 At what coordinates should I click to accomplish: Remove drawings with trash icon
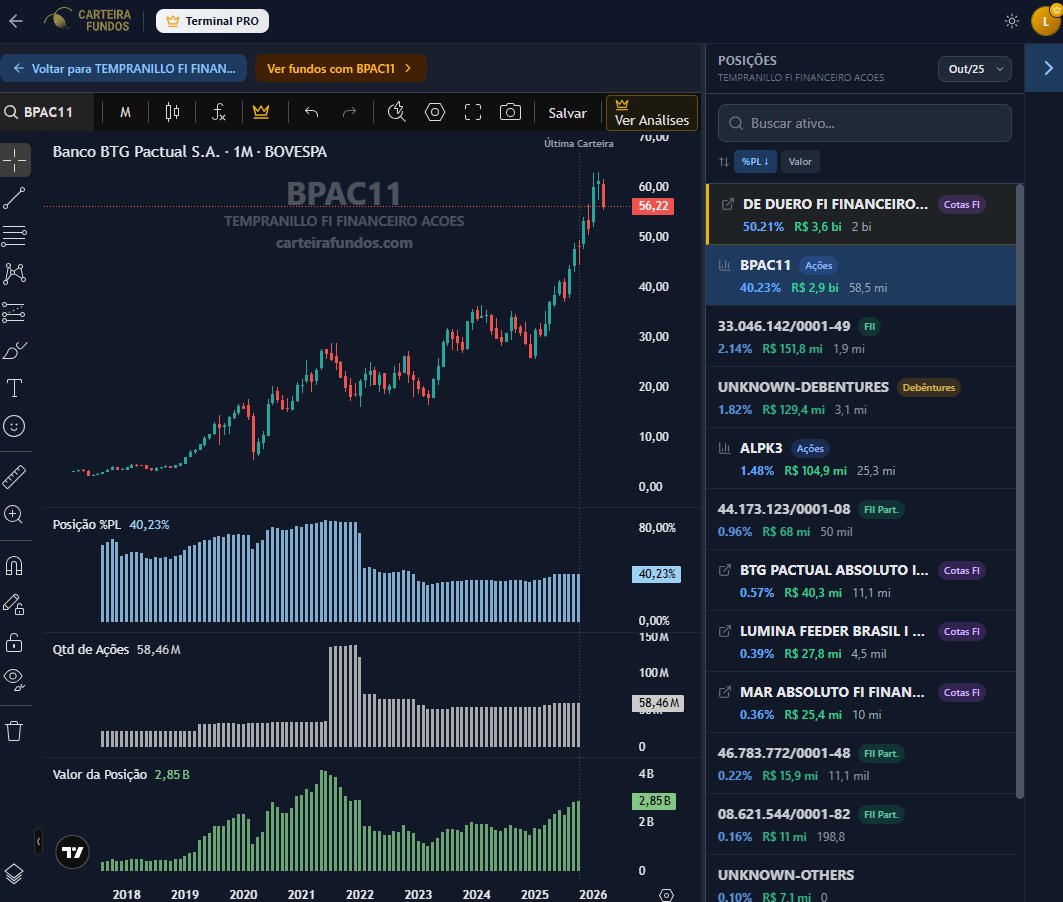pyautogui.click(x=15, y=731)
